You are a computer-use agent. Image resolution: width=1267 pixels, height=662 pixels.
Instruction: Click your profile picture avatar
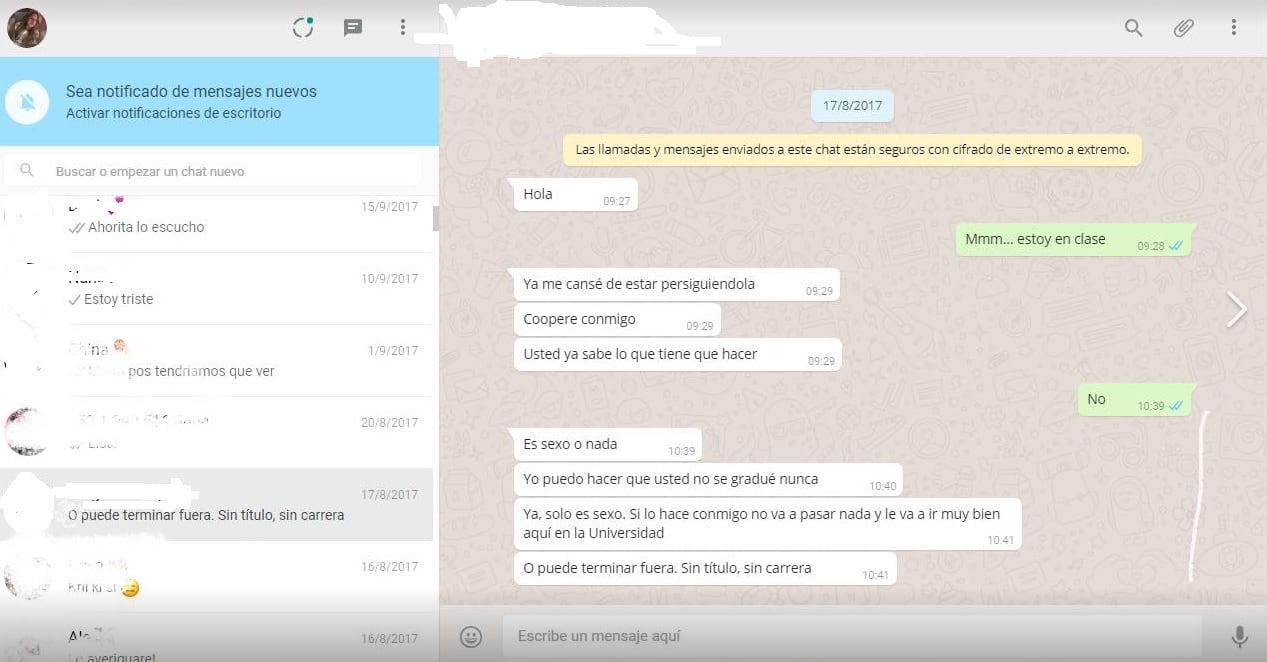(x=26, y=28)
